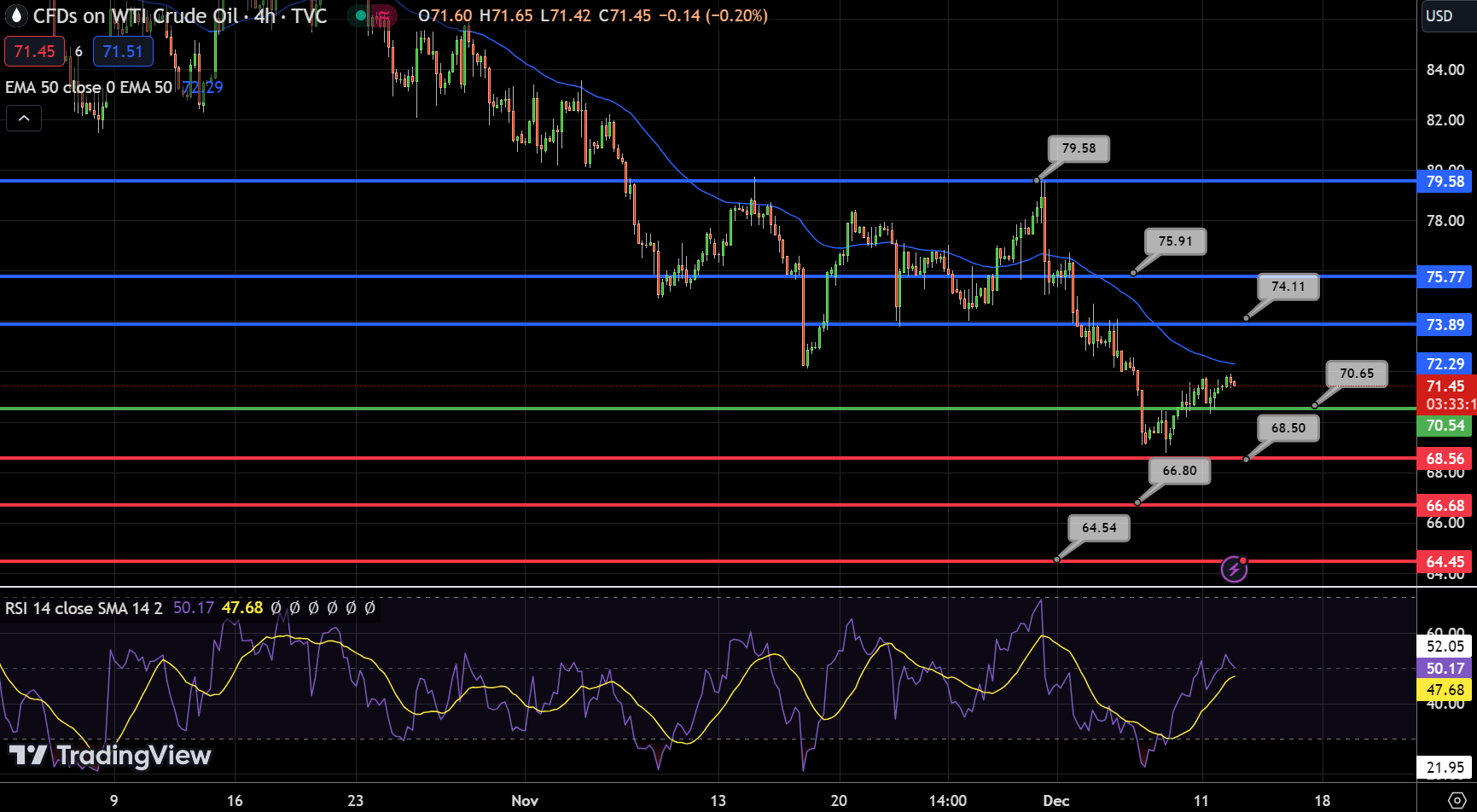The image size is (1477, 812).
Task: Click the 72.29 EMA price axis label
Action: tap(1445, 364)
